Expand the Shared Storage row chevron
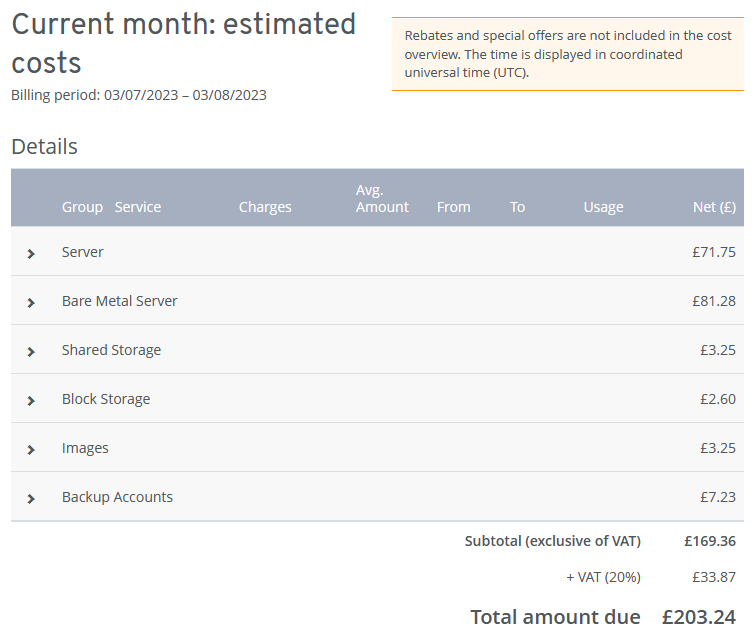754x636 pixels. [x=31, y=351]
